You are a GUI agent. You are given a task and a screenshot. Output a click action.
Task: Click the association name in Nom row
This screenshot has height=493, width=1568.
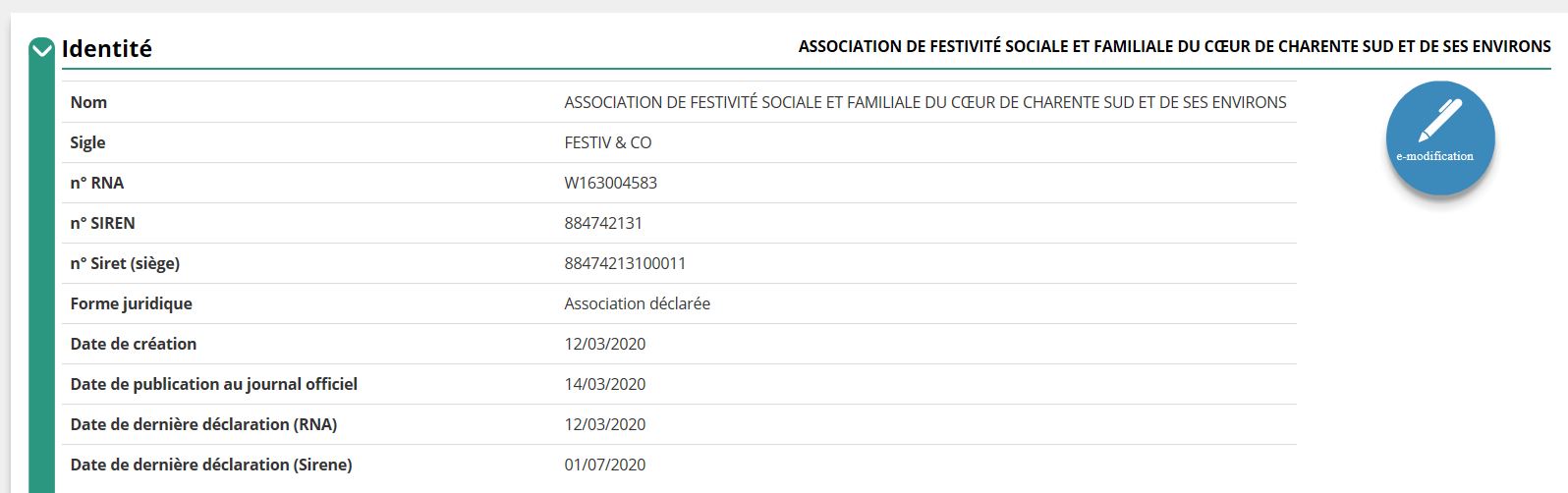[x=924, y=102]
